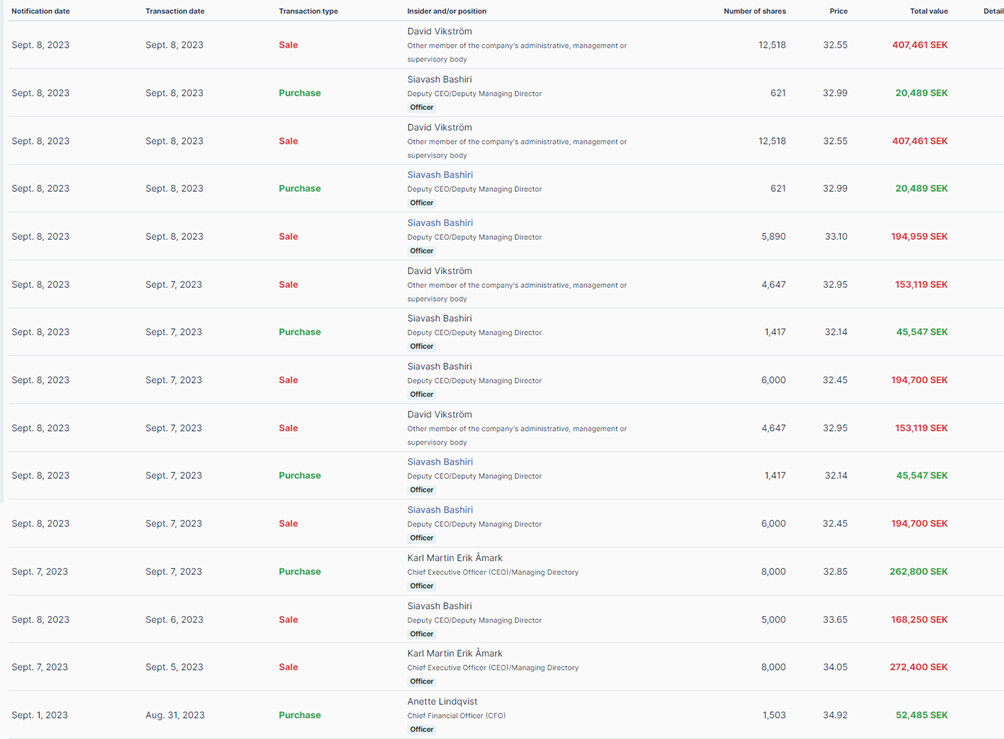Click the Officer badge under Anette Lindqvist
This screenshot has width=1004, height=739.
click(x=422, y=730)
